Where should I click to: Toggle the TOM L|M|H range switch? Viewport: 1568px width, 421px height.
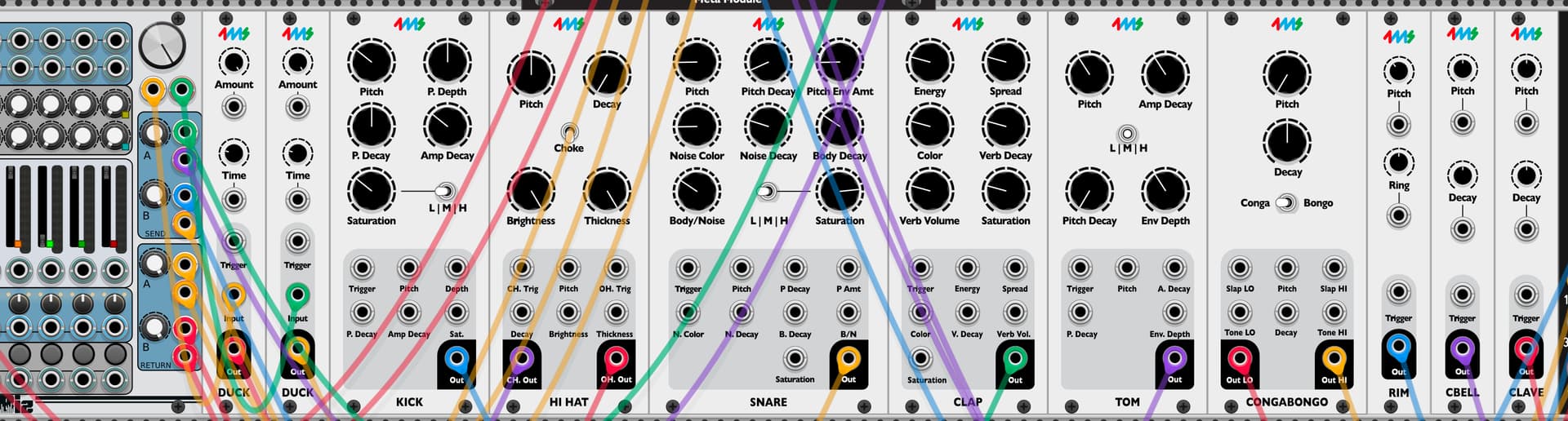pos(1127,134)
